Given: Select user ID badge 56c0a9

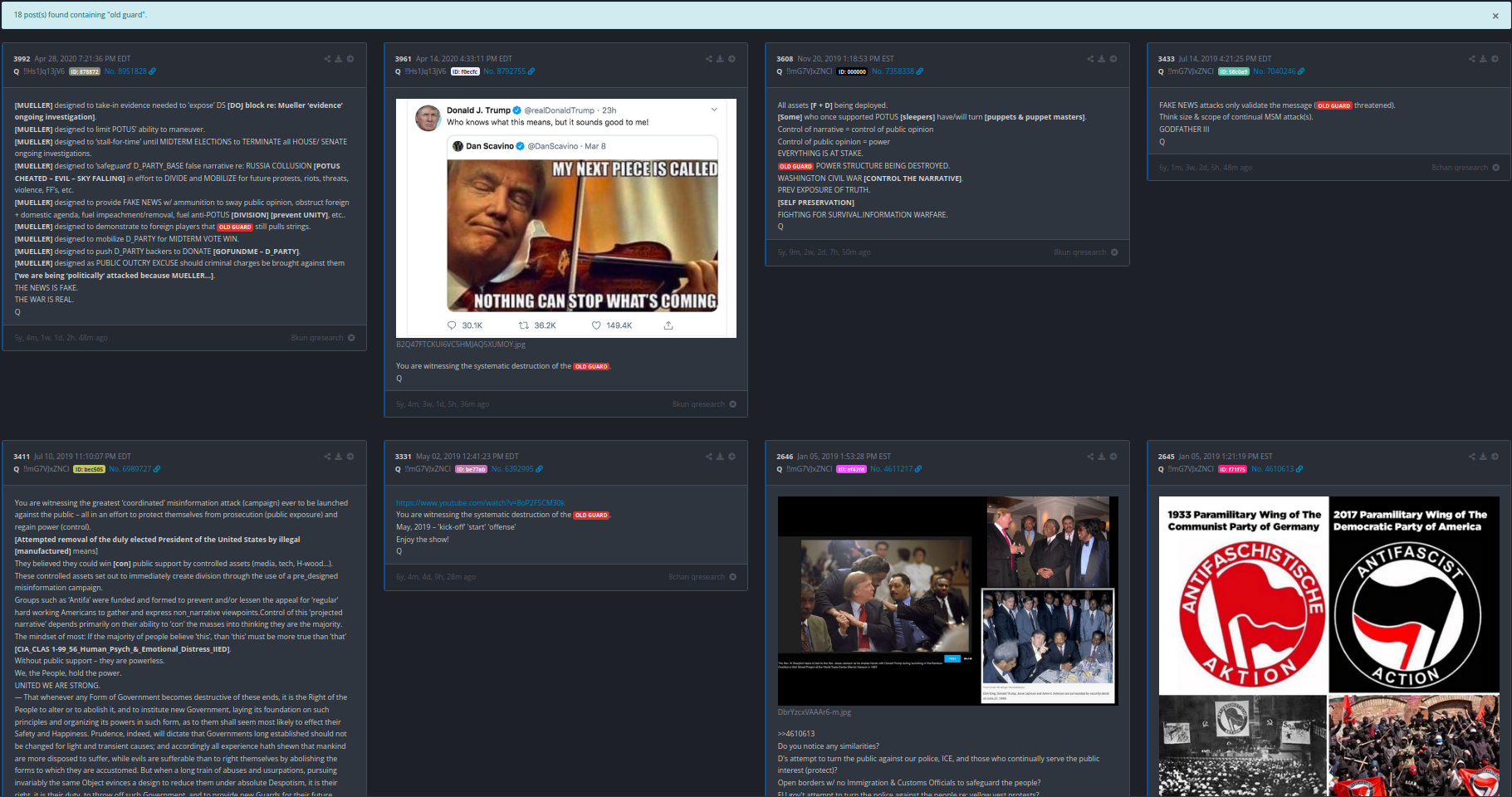Looking at the screenshot, I should click(x=1234, y=71).
